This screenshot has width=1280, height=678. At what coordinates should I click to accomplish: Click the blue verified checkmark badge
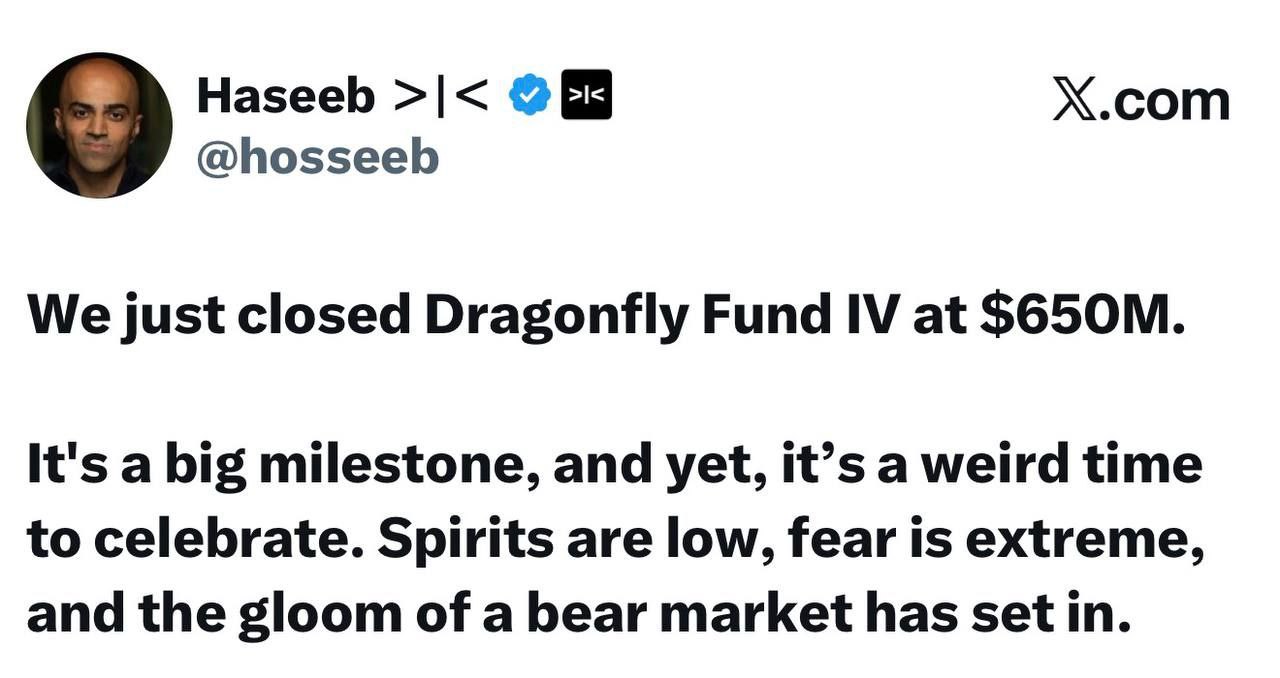pos(529,96)
